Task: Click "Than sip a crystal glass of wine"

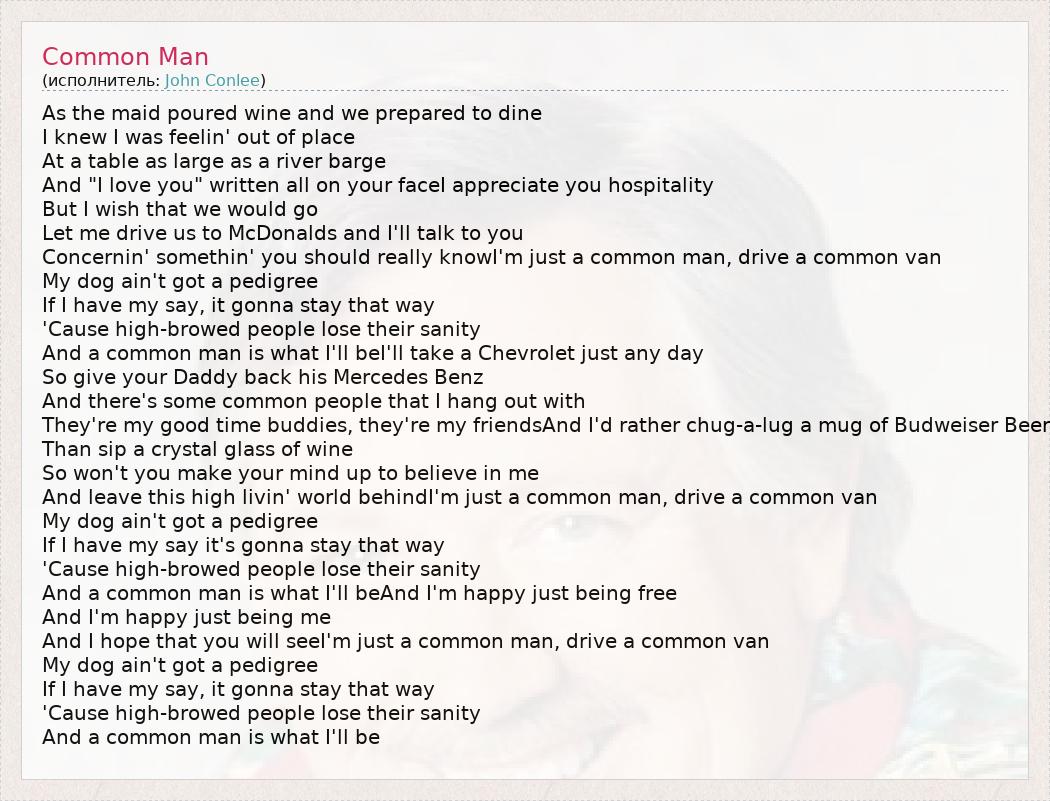Action: [x=197, y=449]
